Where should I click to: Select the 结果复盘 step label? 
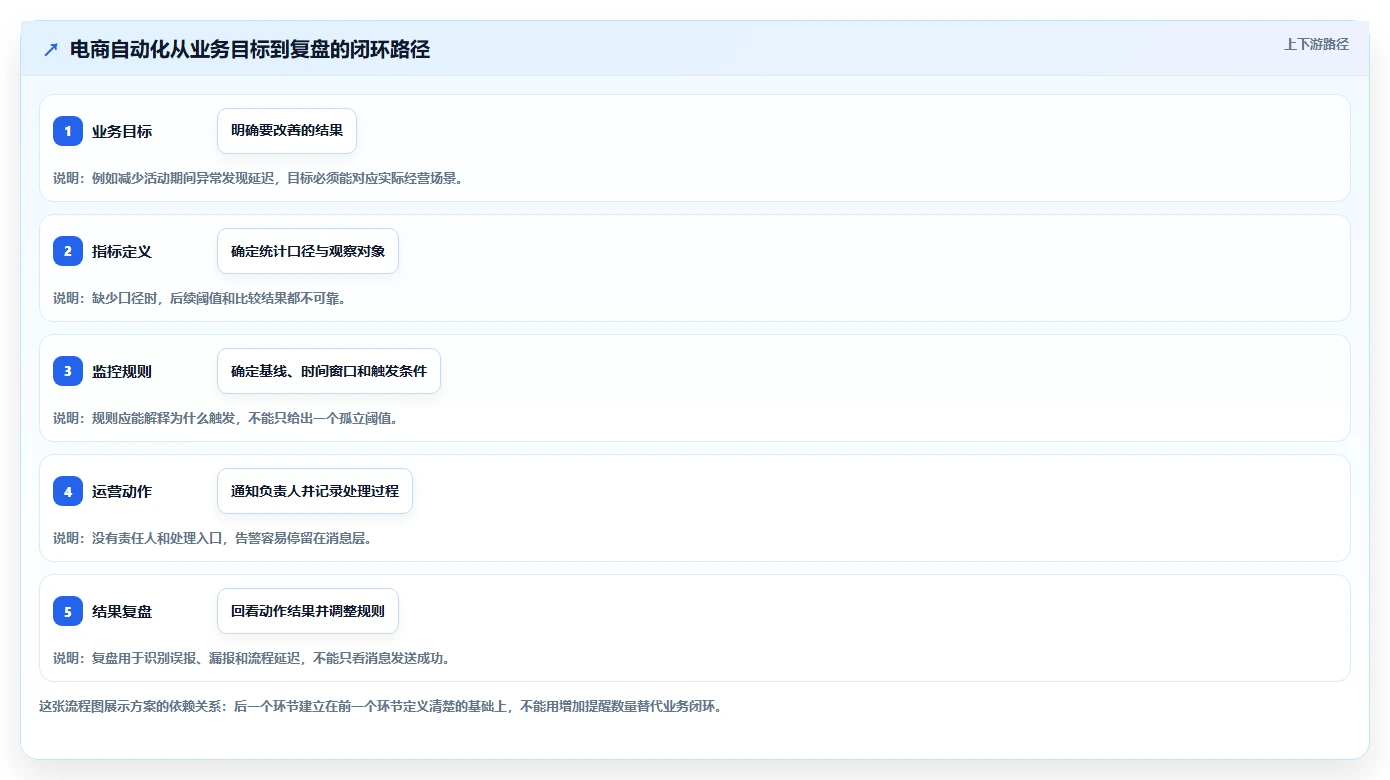point(122,611)
